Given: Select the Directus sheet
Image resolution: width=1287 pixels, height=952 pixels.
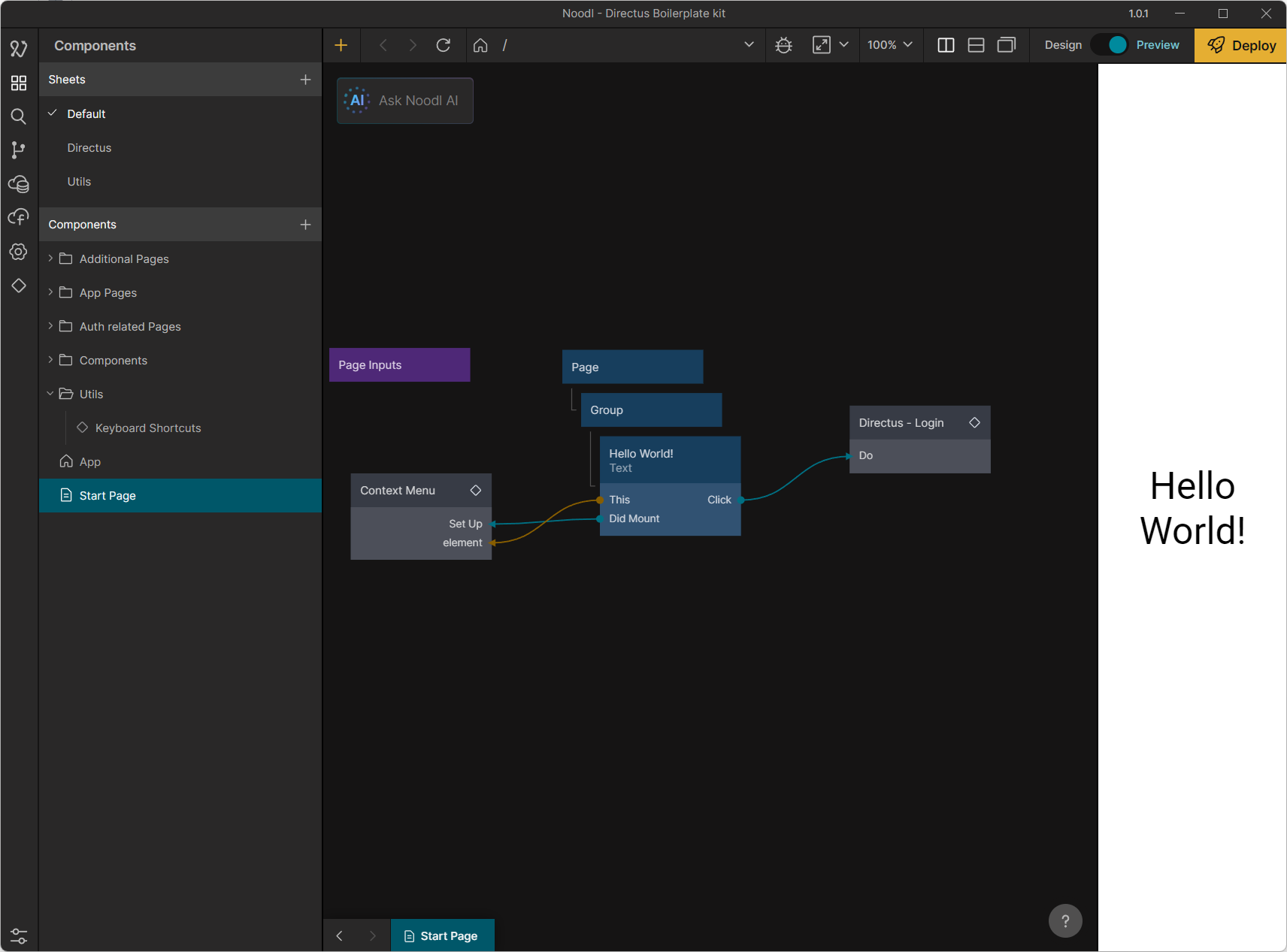Looking at the screenshot, I should click(89, 148).
